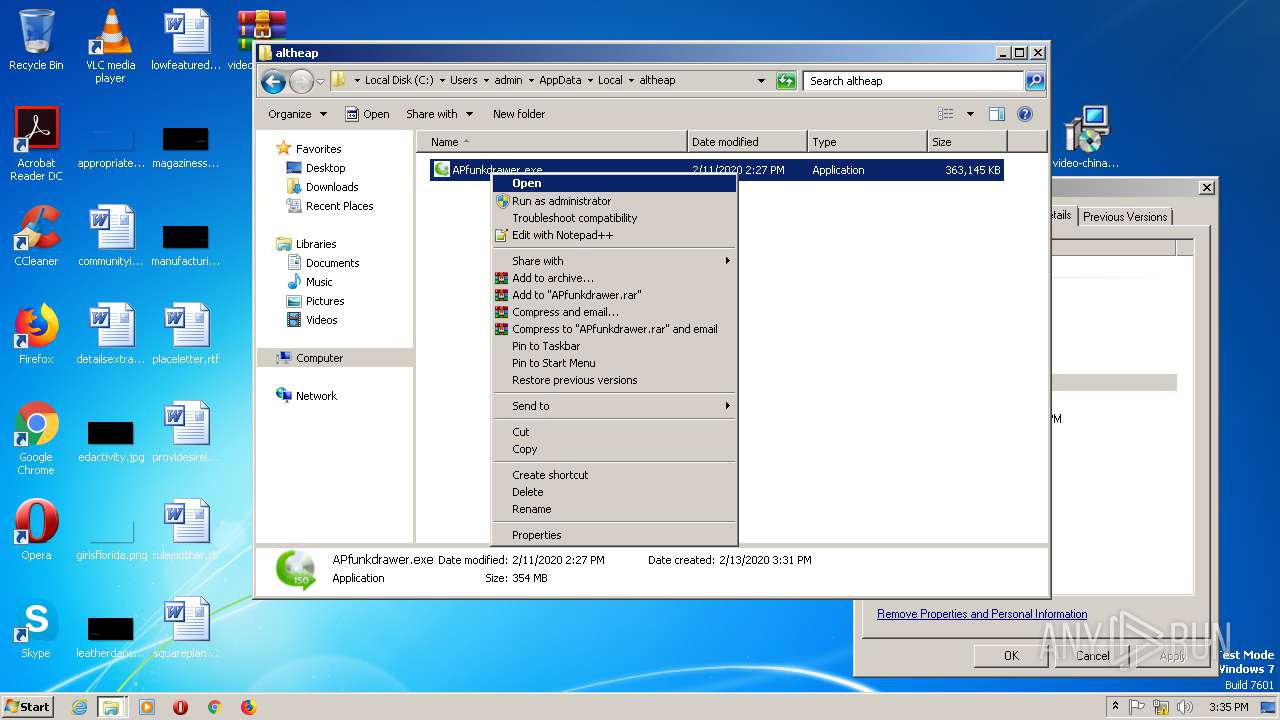Click Windows Media Player taskbar icon
This screenshot has height=720, width=1280.
[147, 707]
